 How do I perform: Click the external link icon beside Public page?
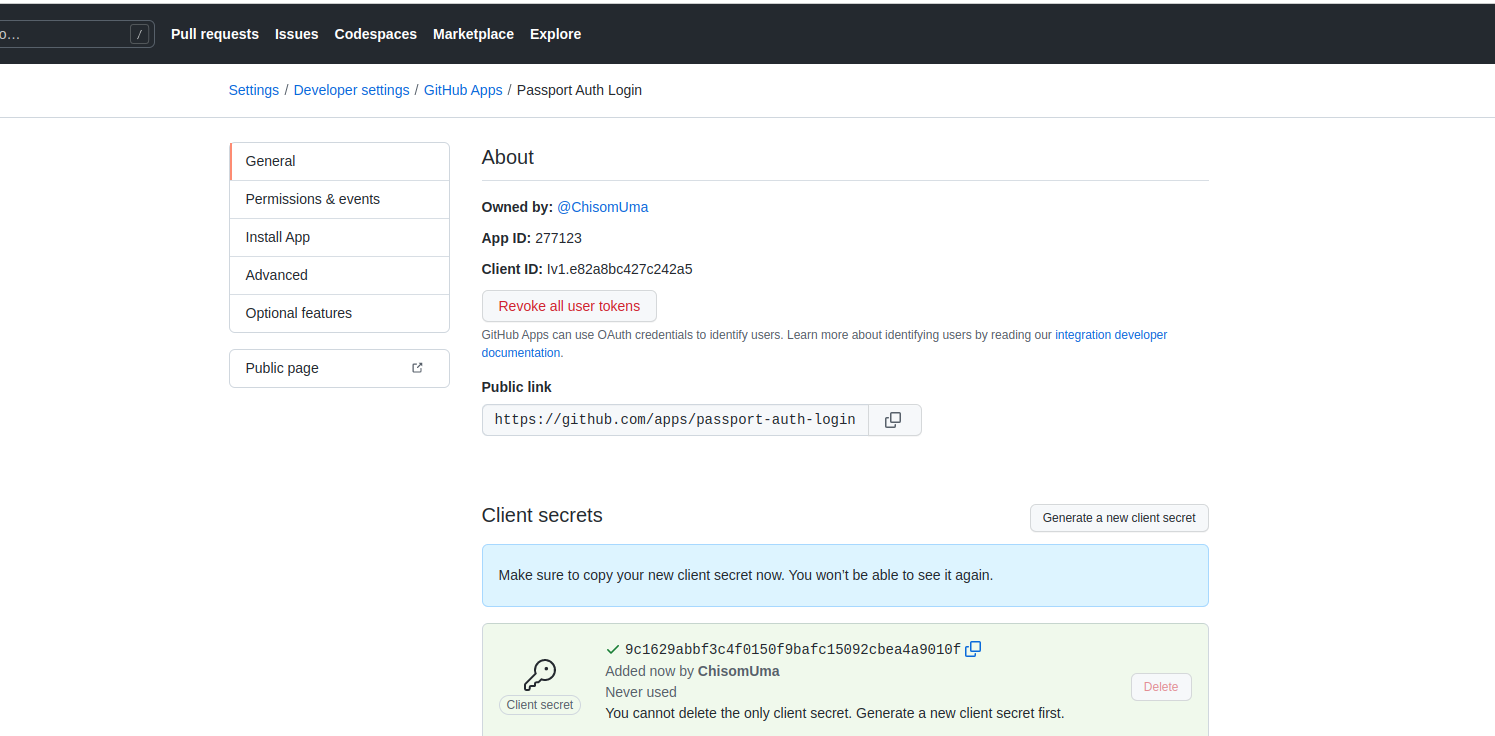417,368
